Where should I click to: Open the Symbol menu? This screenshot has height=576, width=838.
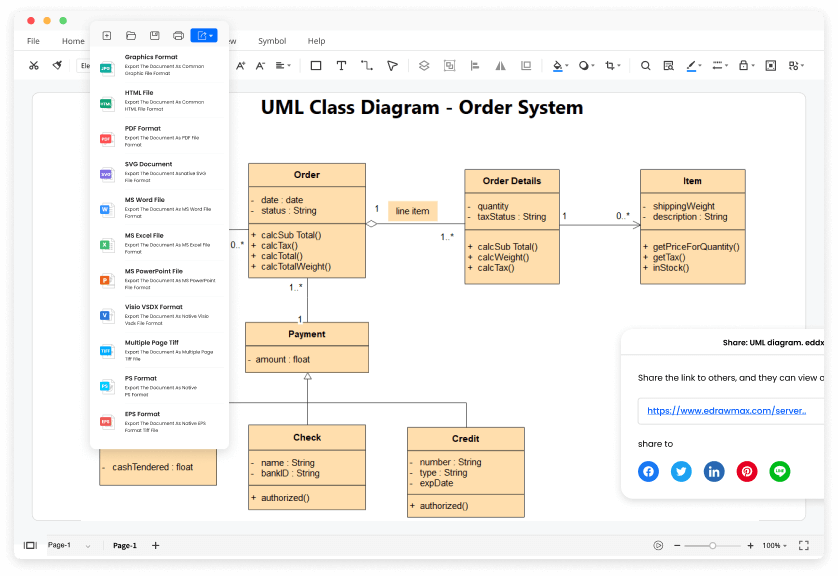pos(272,41)
